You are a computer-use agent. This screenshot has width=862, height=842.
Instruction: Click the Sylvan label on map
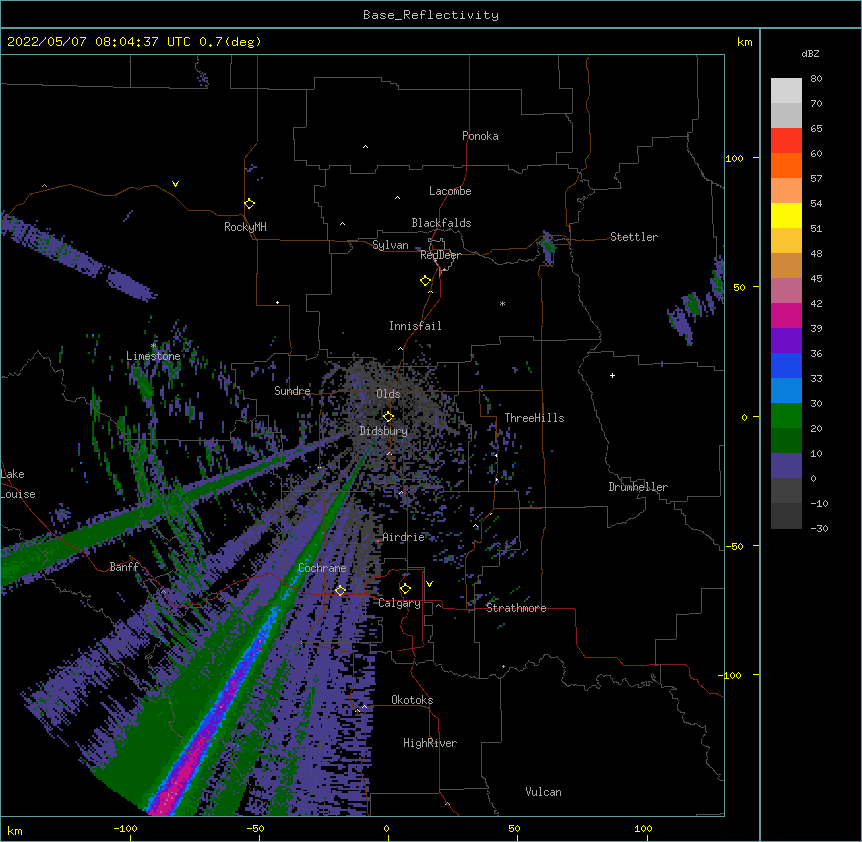(390, 245)
